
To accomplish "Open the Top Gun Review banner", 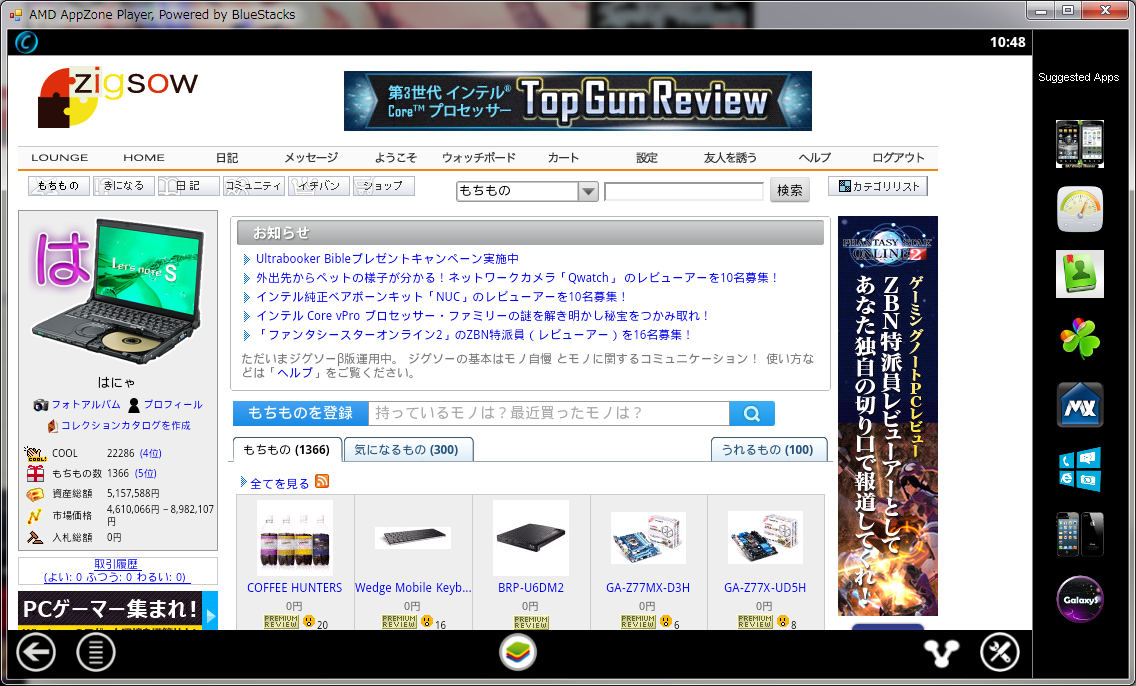I will pyautogui.click(x=577, y=101).
